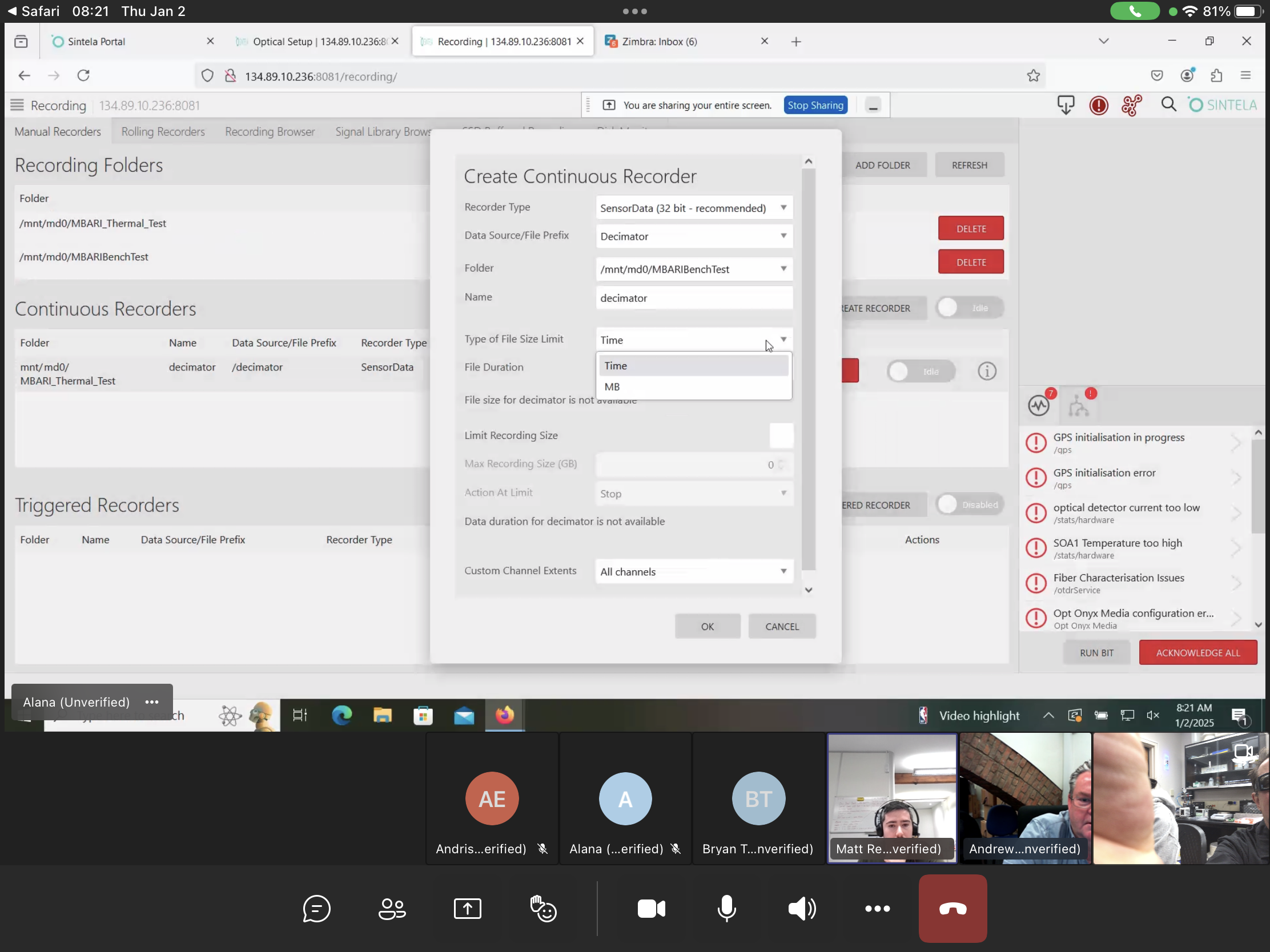Image resolution: width=1270 pixels, height=952 pixels.
Task: Open the Action At Limit dropdown
Action: coord(694,494)
